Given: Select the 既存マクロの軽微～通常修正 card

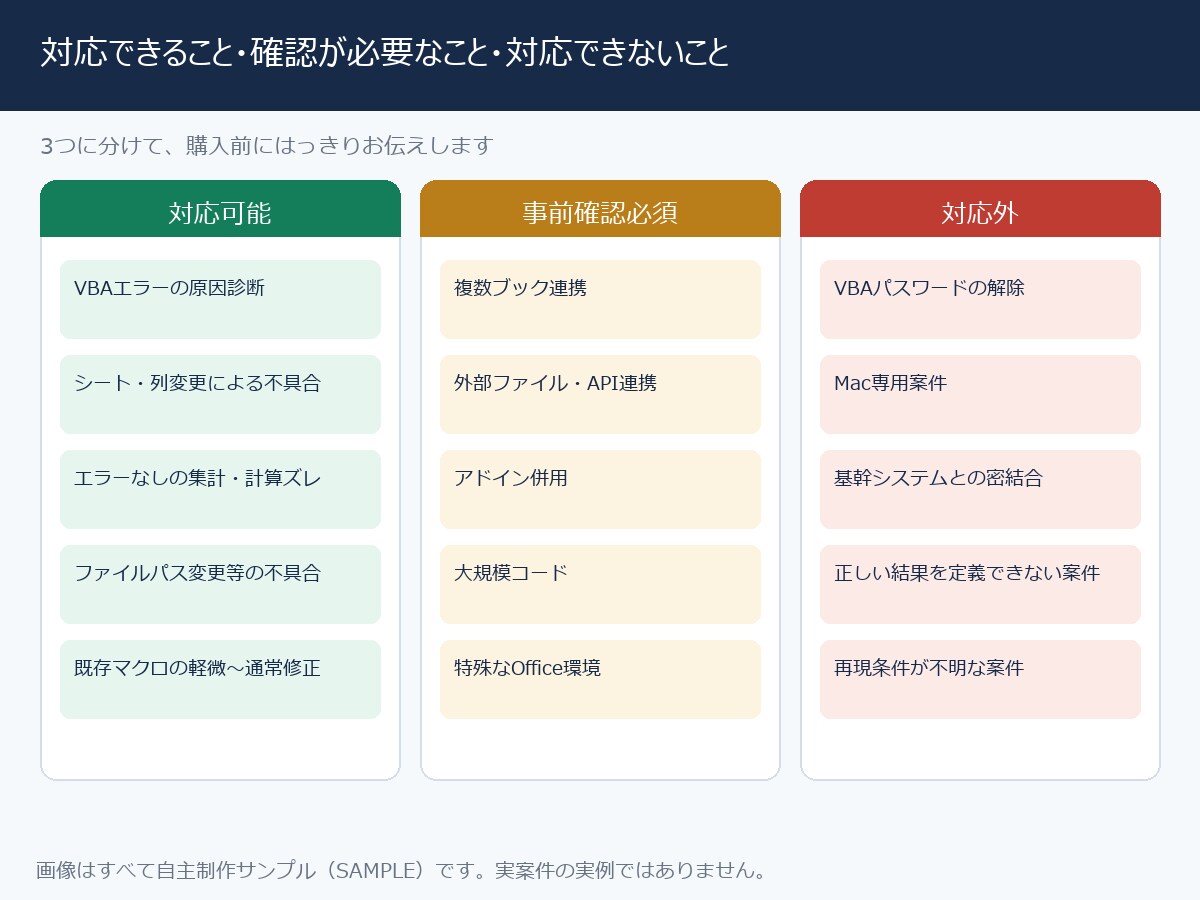Looking at the screenshot, I should (220, 680).
